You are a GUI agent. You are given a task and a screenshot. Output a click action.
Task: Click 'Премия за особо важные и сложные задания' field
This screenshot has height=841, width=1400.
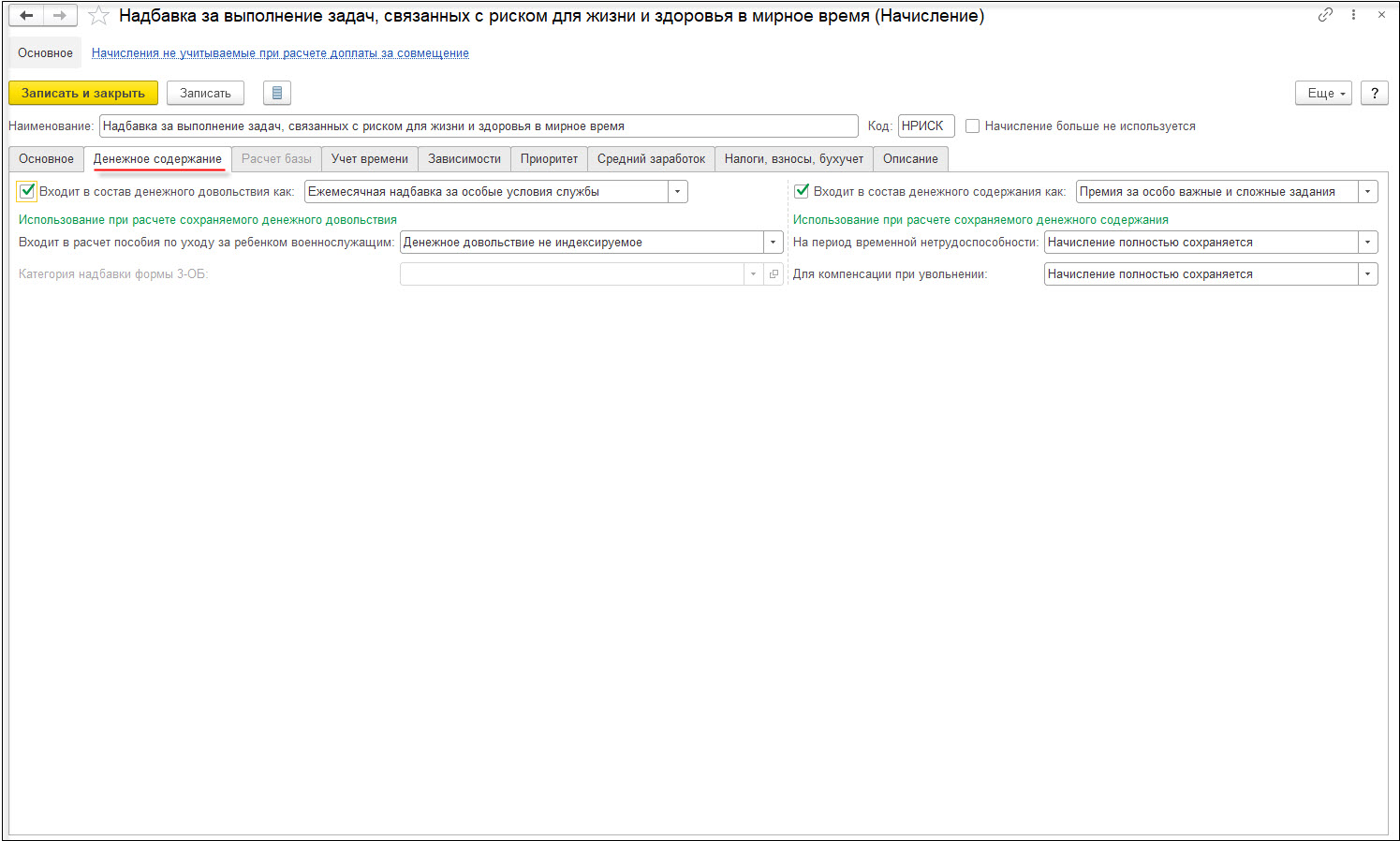1217,192
